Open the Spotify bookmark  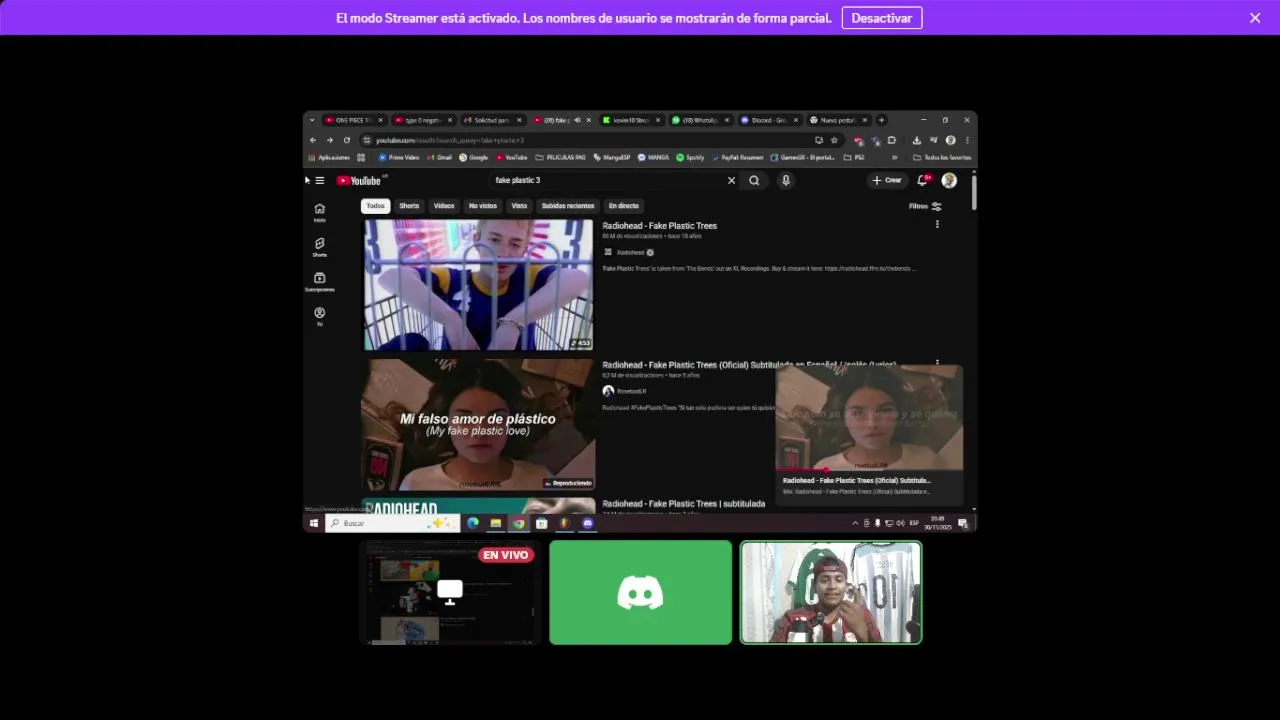point(690,157)
